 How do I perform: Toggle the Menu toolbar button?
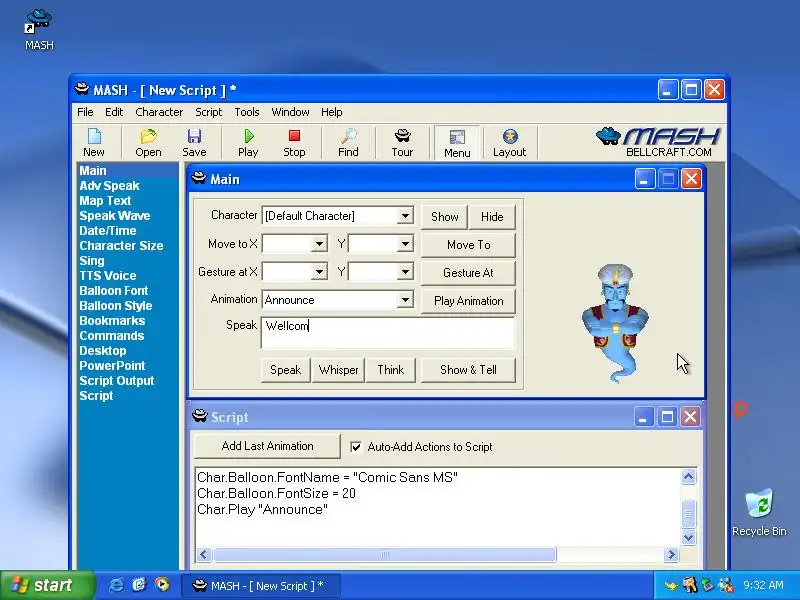(x=457, y=143)
